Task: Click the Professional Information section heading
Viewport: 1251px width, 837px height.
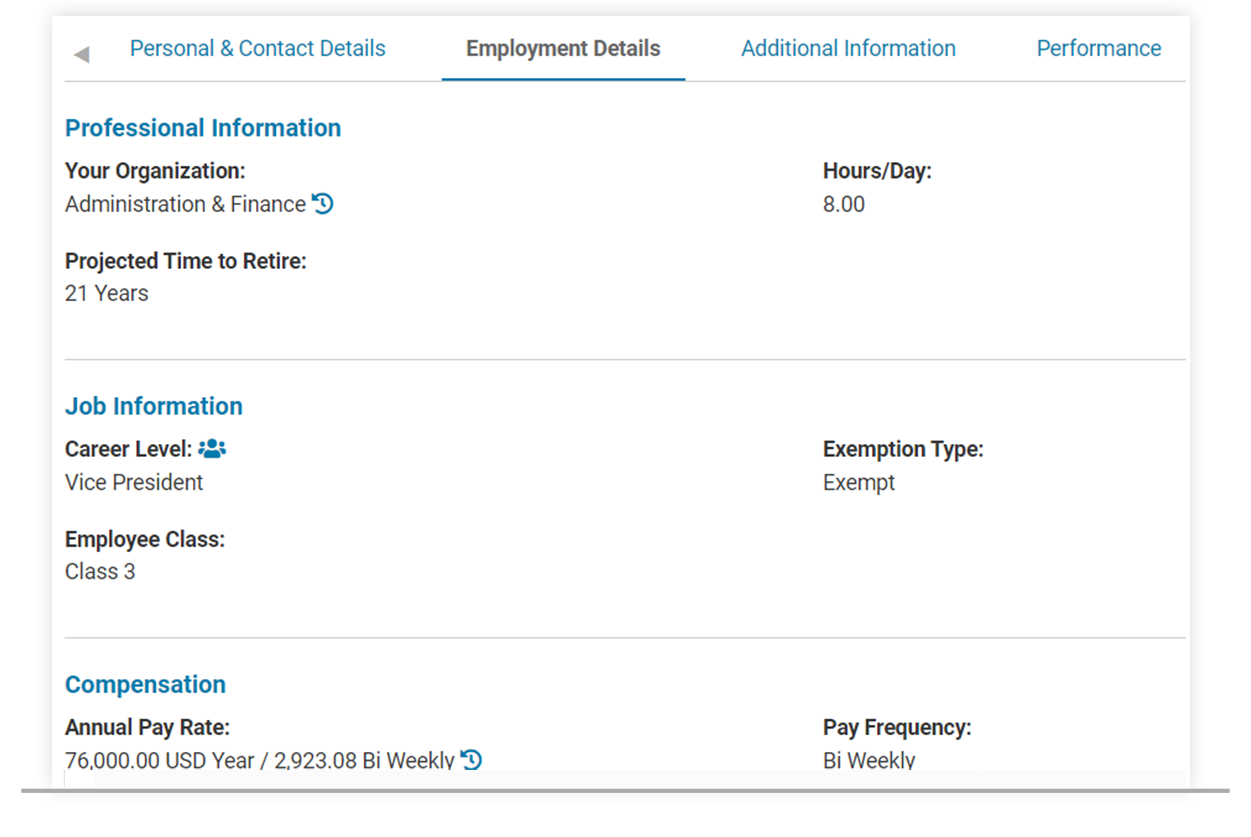Action: [x=203, y=127]
